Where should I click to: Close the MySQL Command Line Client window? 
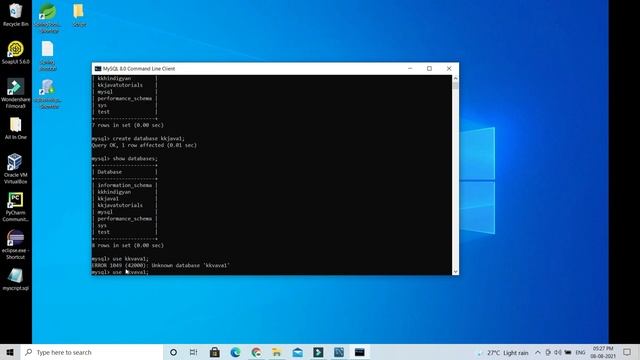(x=449, y=69)
